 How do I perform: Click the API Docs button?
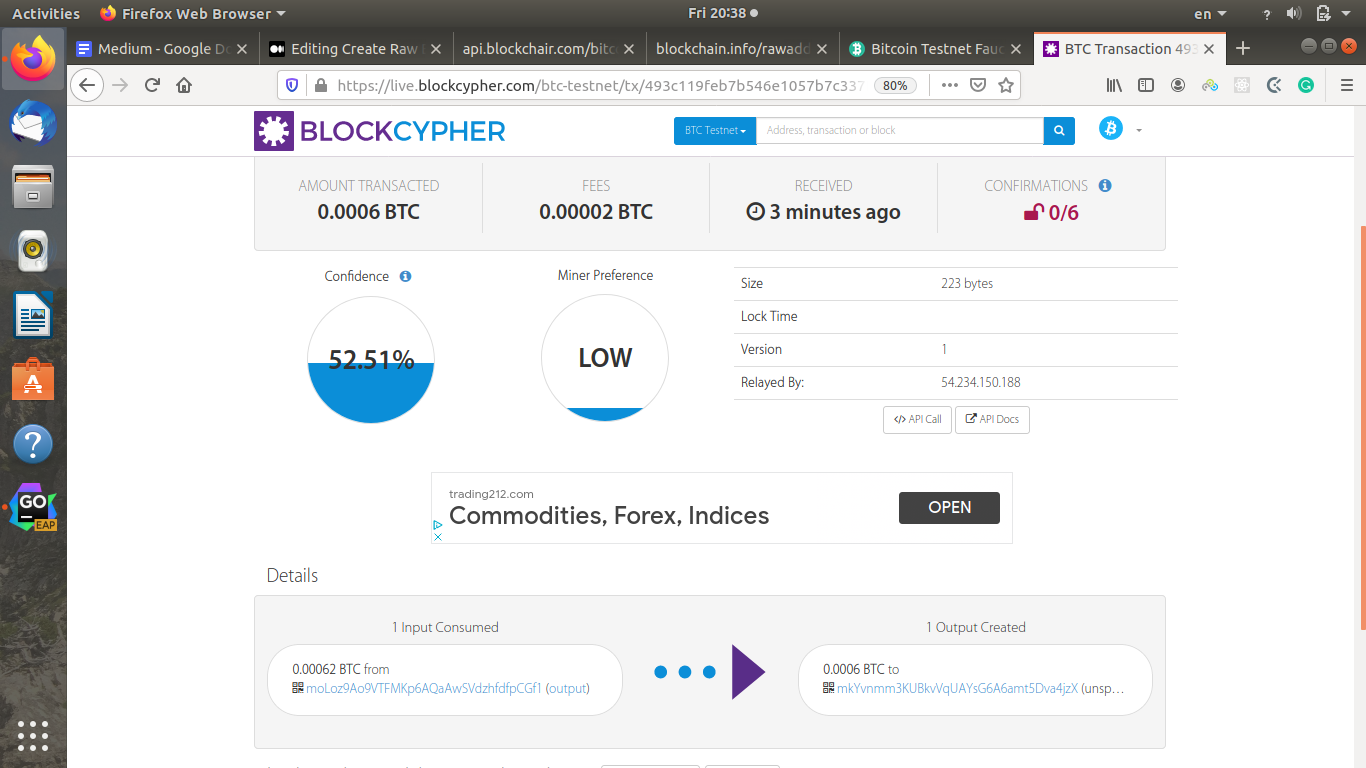[992, 420]
